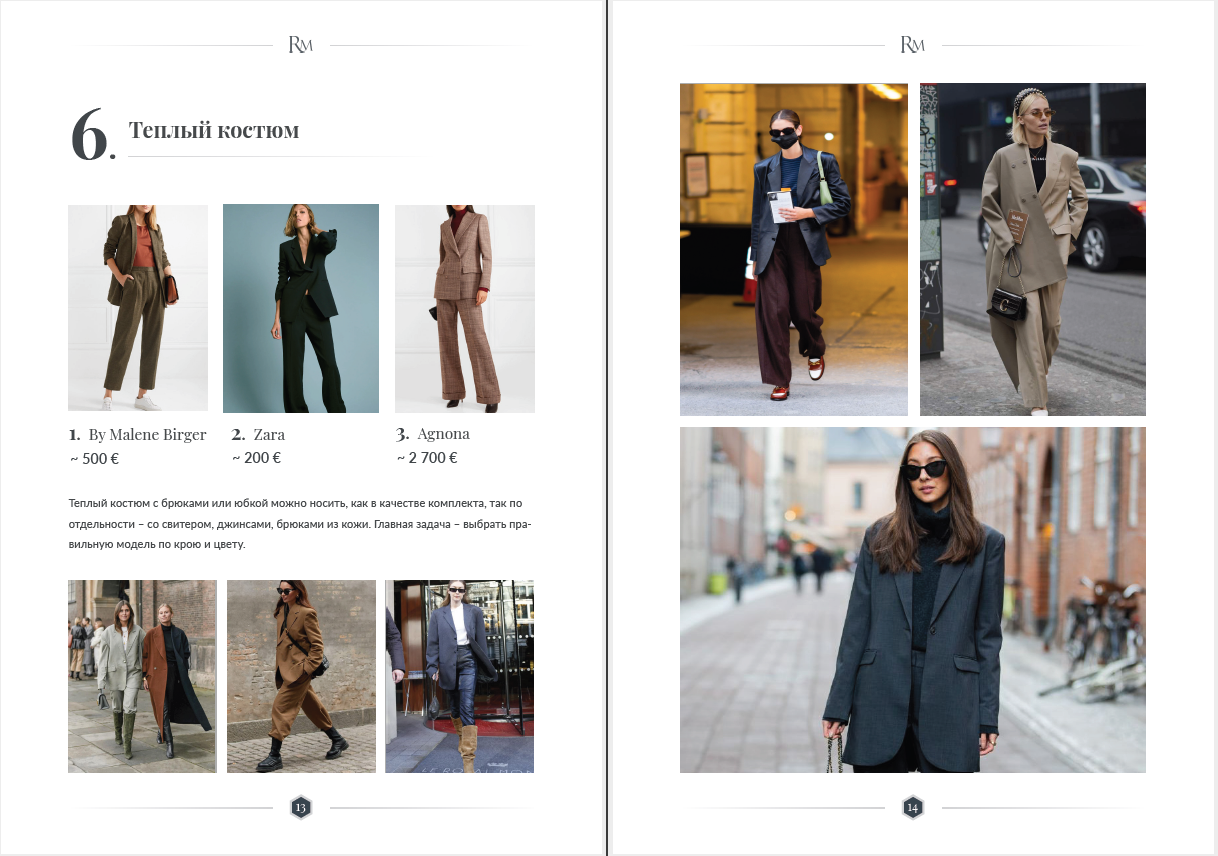
Task: Open the By Malene Birger olive suit photo
Action: coord(138,308)
